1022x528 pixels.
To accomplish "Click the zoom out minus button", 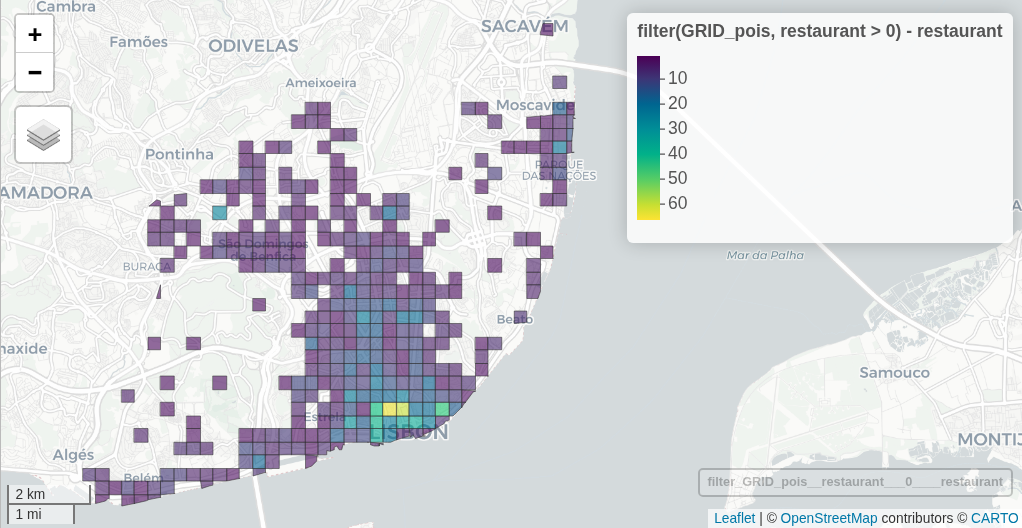I will [x=35, y=72].
